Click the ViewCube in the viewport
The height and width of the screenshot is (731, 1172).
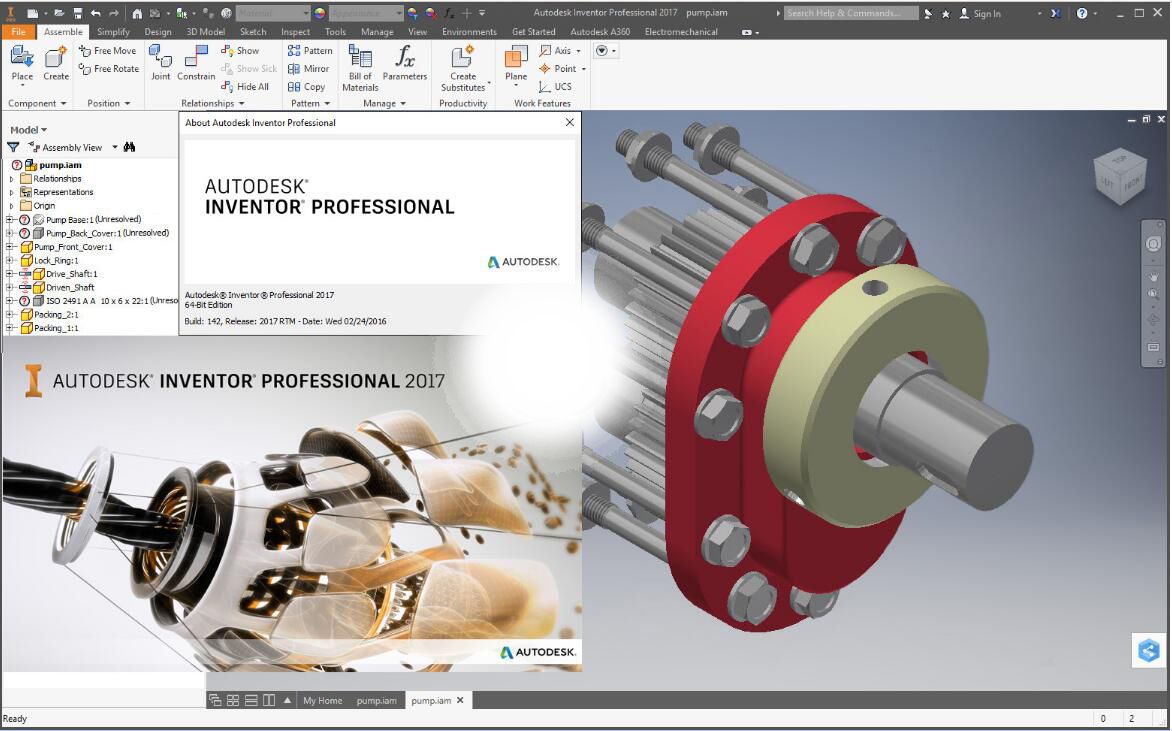click(1119, 177)
